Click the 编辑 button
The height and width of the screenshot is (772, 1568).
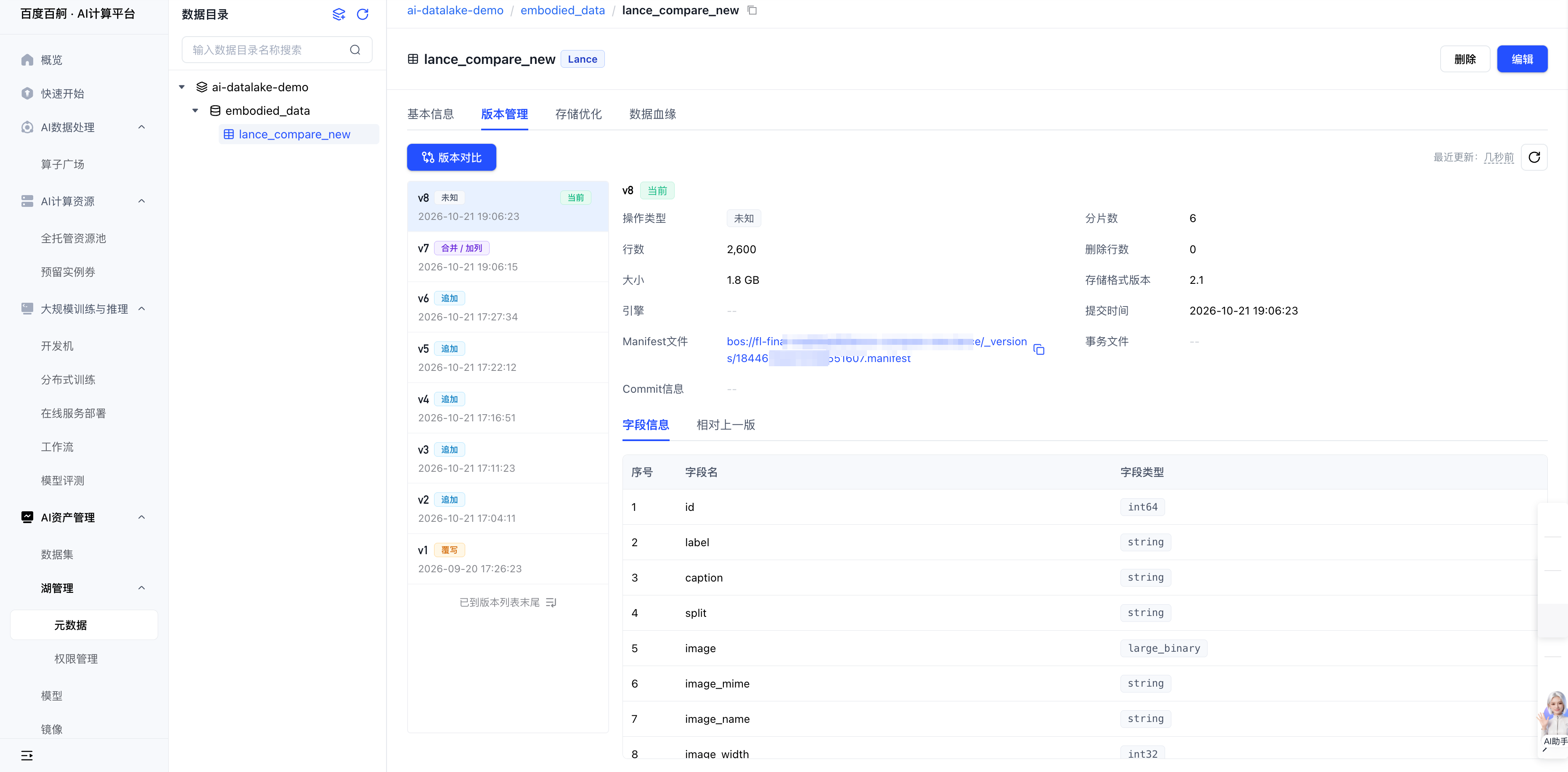[x=1522, y=59]
